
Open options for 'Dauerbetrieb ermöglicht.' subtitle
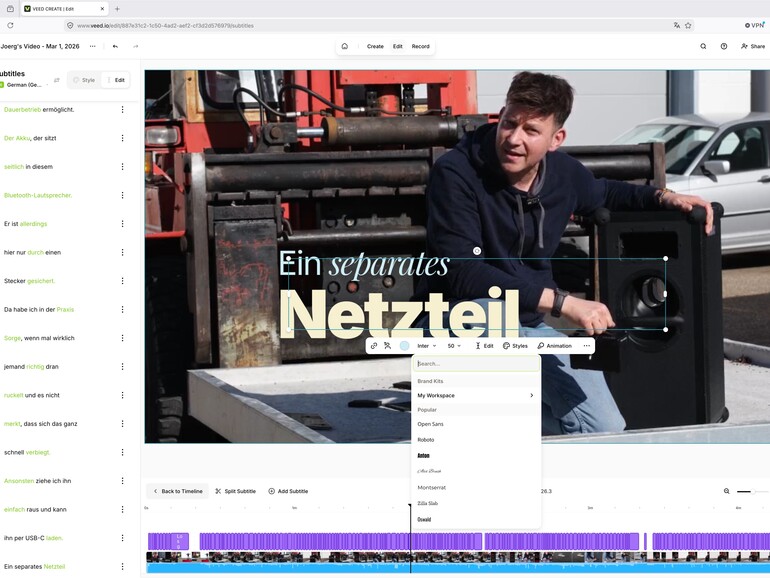(122, 110)
